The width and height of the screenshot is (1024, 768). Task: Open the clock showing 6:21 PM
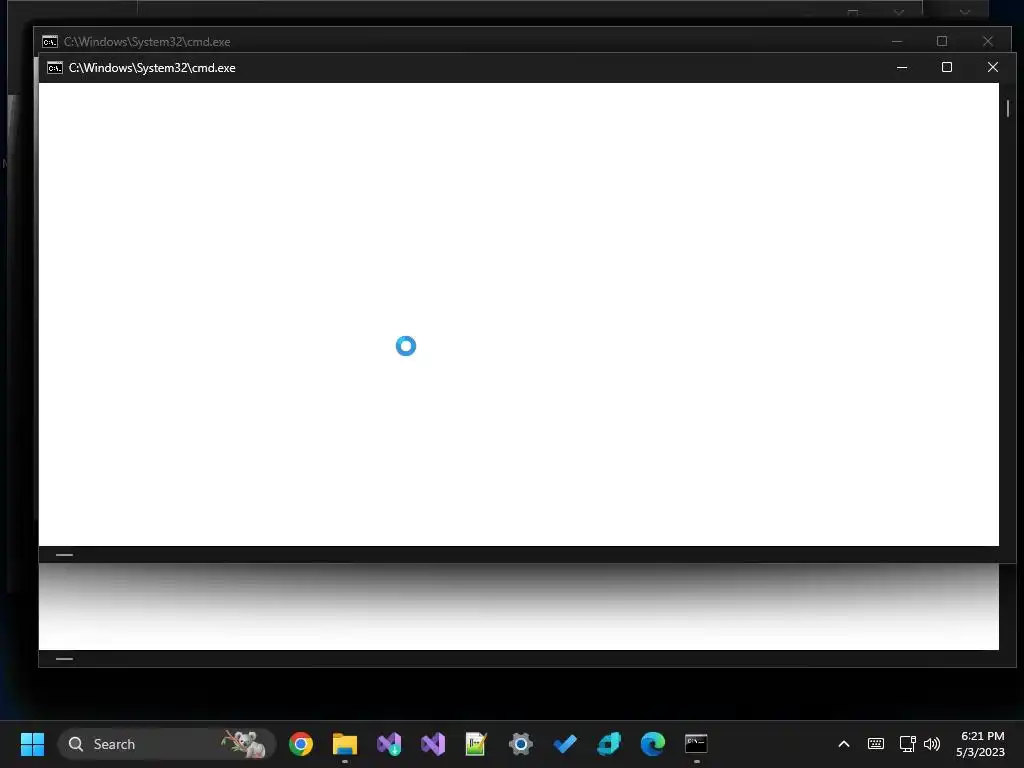pos(980,744)
